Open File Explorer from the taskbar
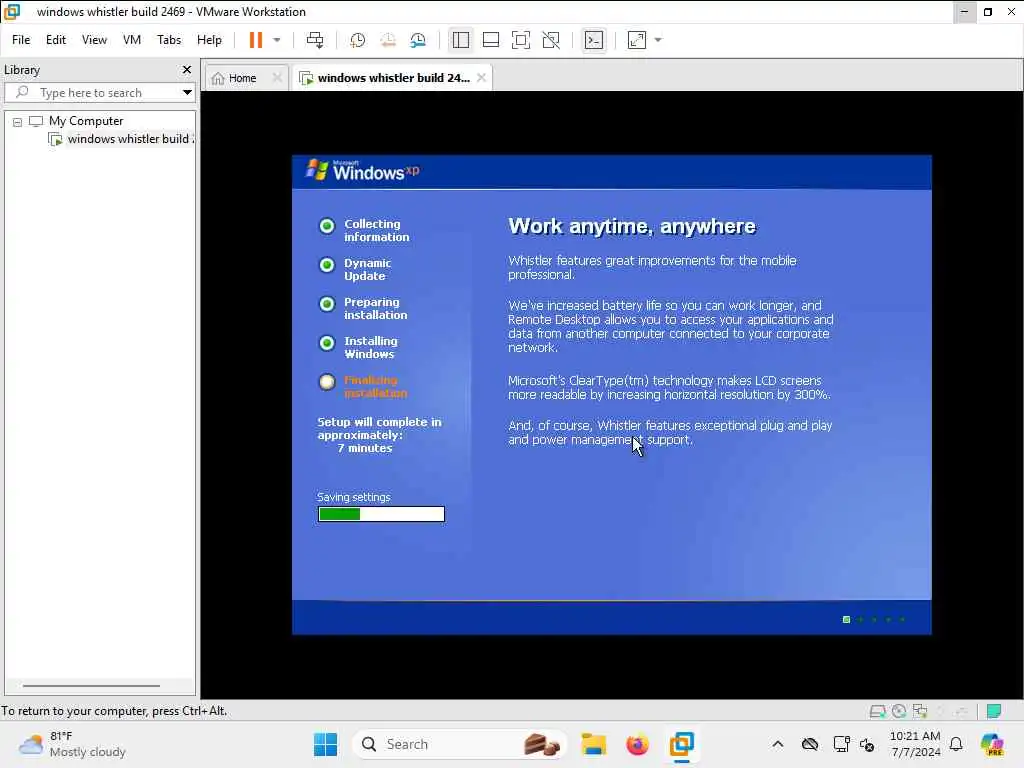 [x=594, y=744]
